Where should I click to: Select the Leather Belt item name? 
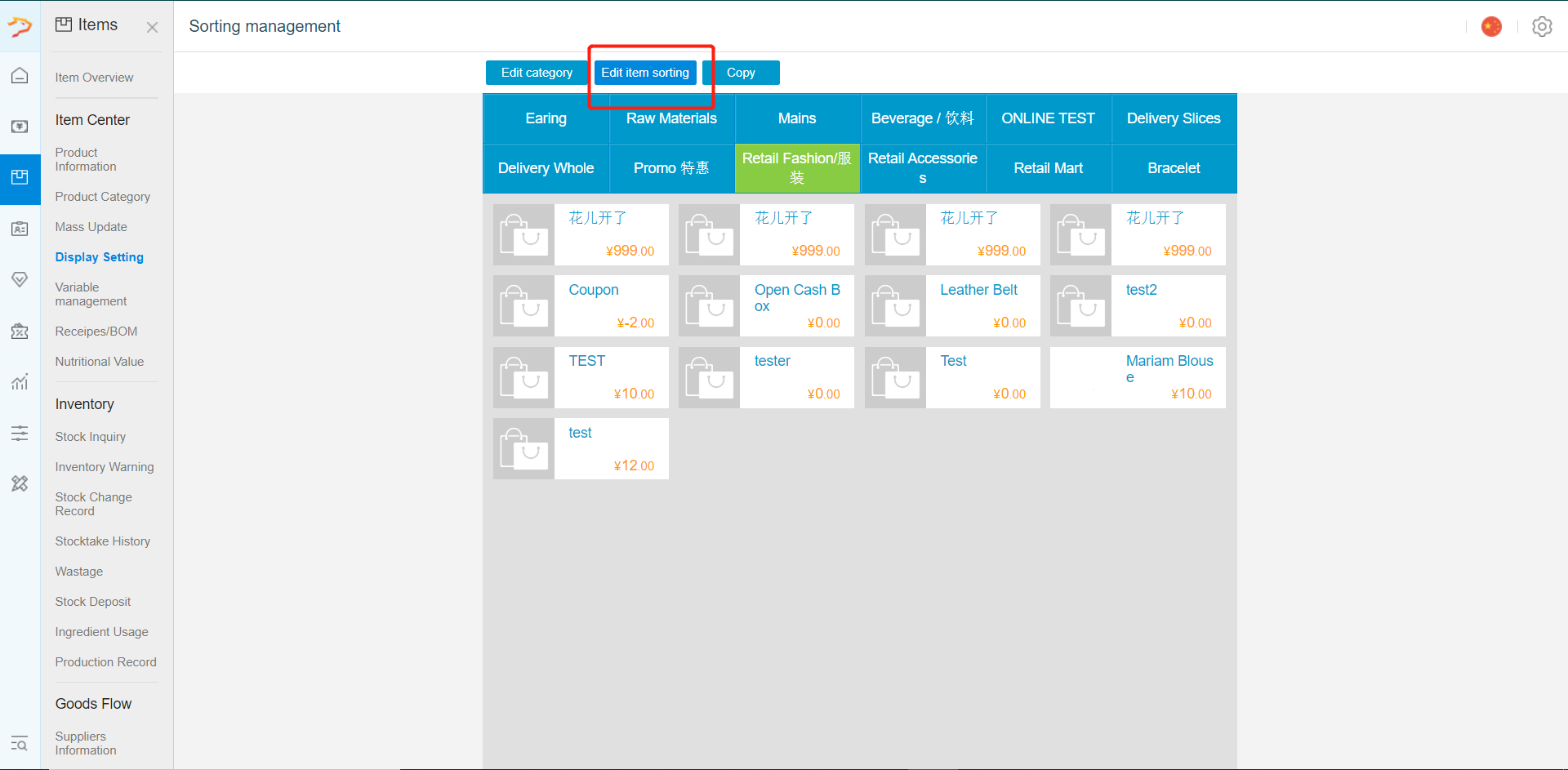pos(978,290)
